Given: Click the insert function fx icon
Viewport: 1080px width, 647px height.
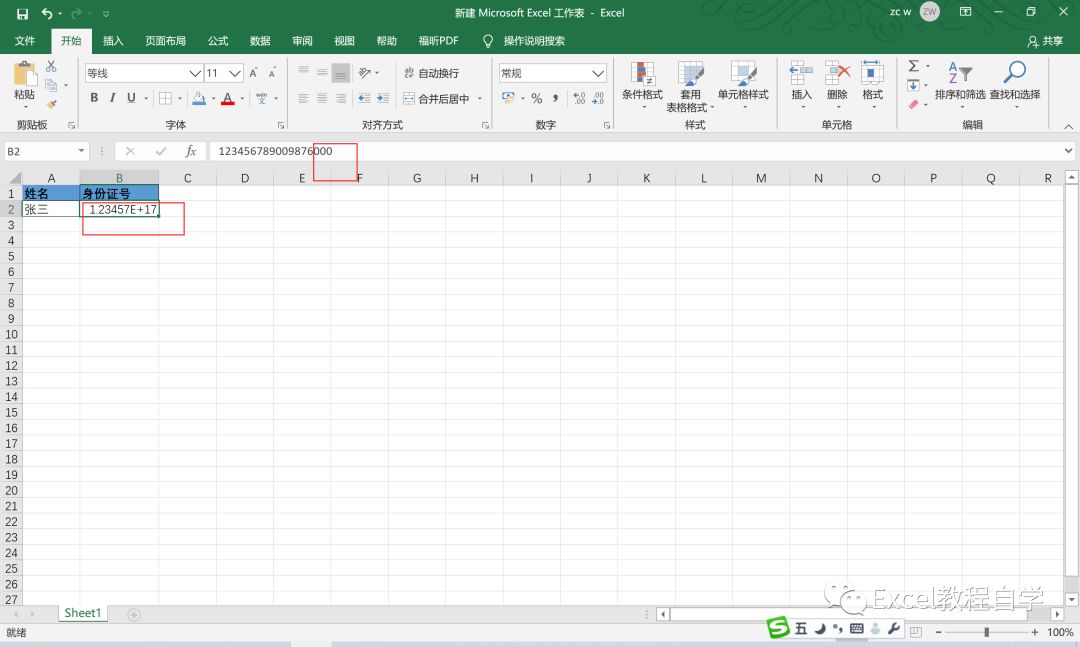Looking at the screenshot, I should coord(191,151).
